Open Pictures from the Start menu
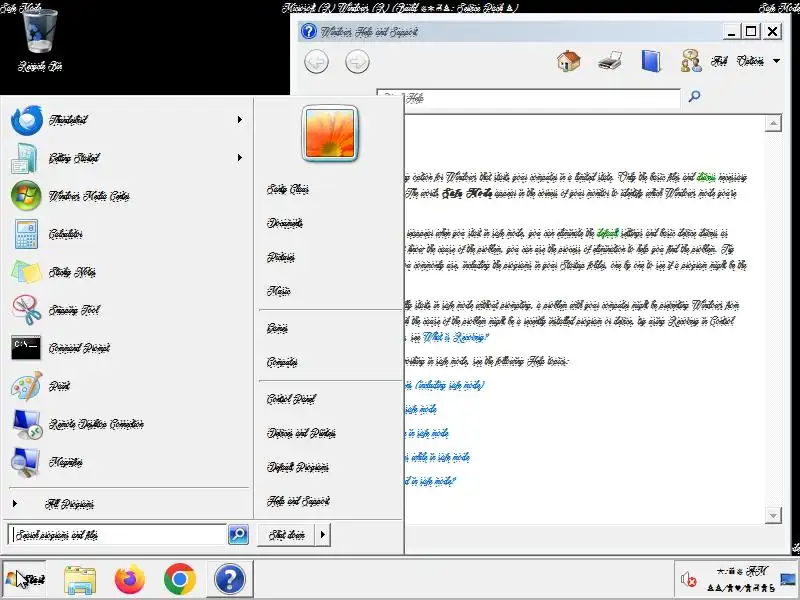Viewport: 800px width, 600px height. 281,257
